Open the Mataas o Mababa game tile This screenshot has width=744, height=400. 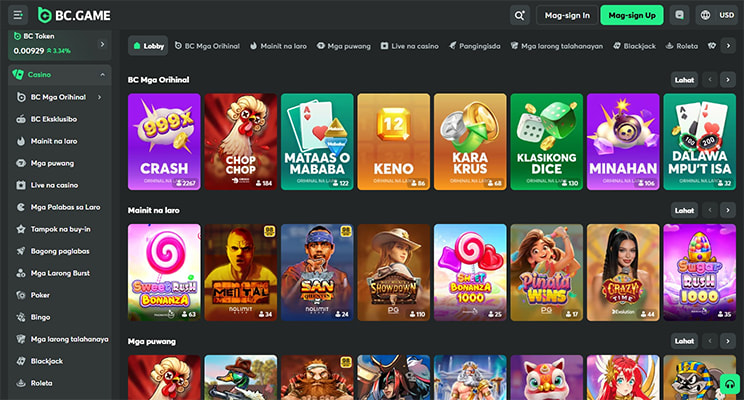(x=317, y=142)
